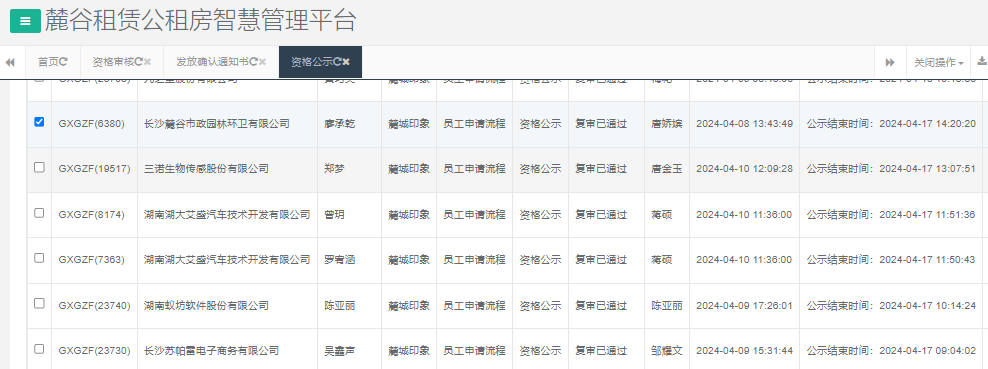Click company 长沙麓谷市政园林环卫有限公司
Image resolution: width=988 pixels, height=369 pixels.
[x=217, y=124]
